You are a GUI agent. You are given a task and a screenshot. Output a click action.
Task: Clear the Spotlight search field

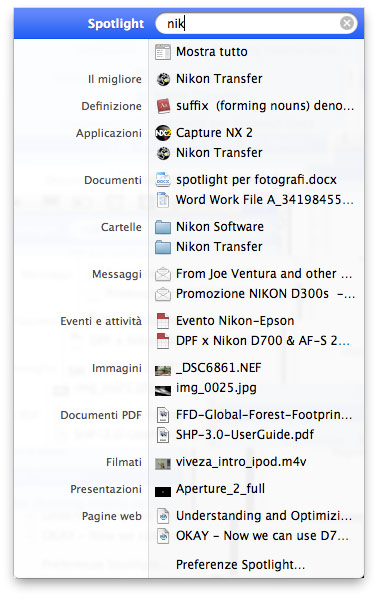pos(347,24)
